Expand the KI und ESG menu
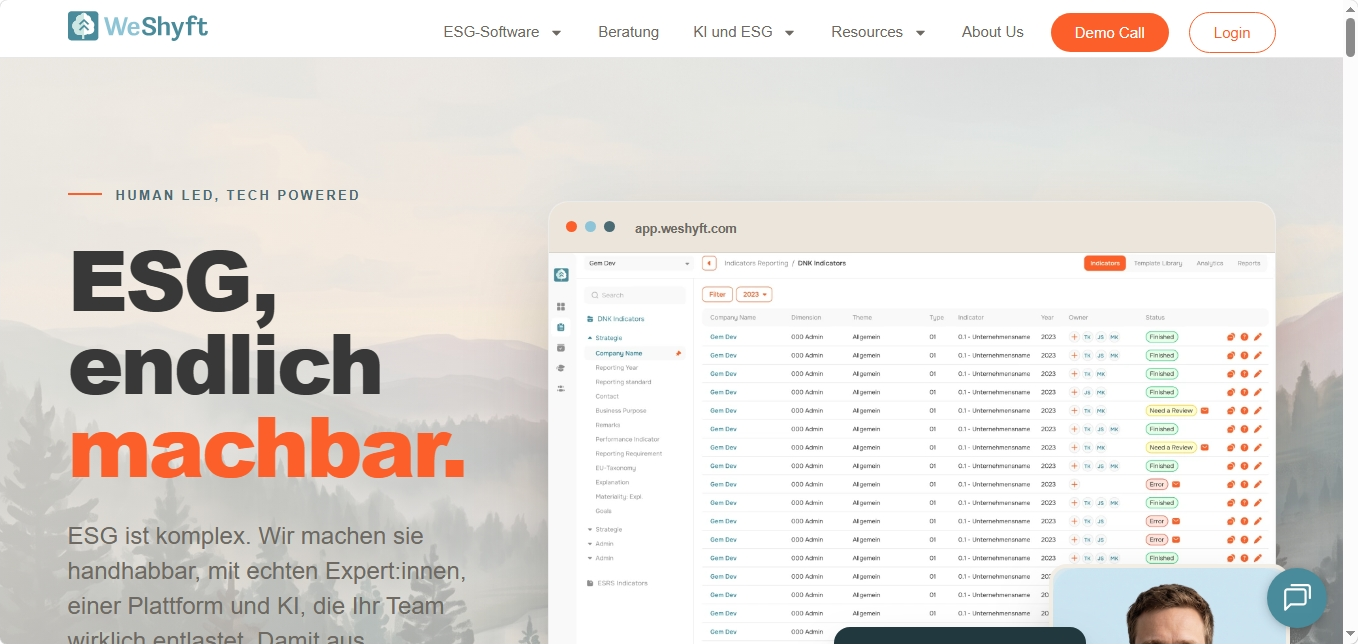The width and height of the screenshot is (1358, 644). (x=744, y=32)
